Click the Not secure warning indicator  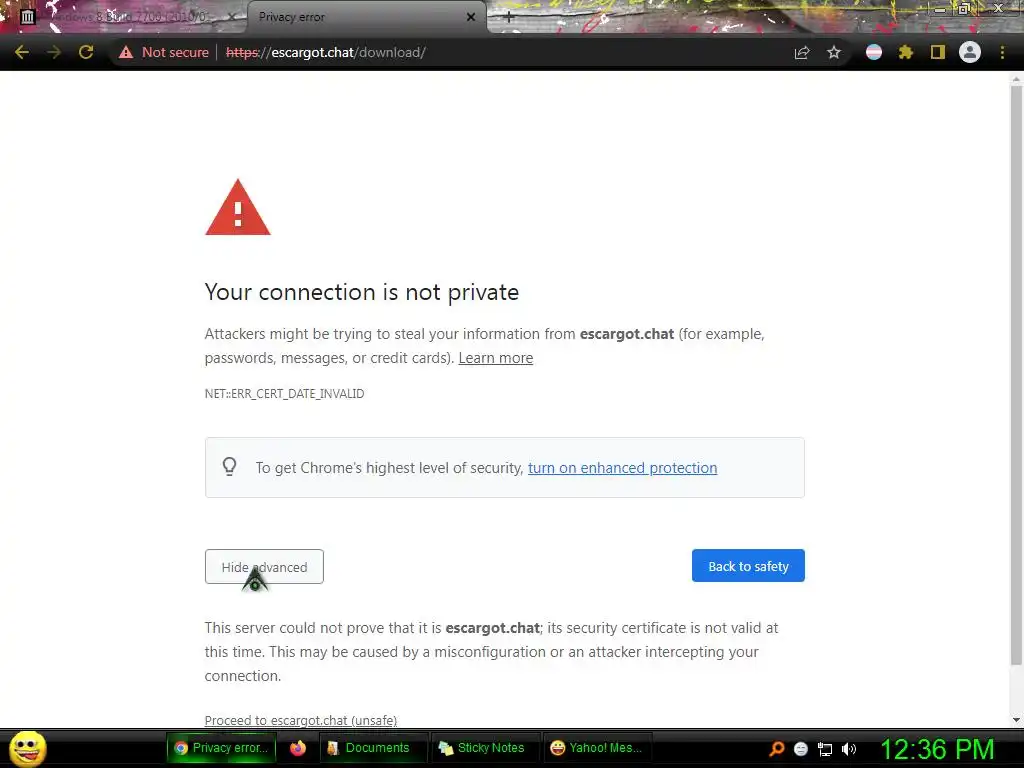[164, 52]
